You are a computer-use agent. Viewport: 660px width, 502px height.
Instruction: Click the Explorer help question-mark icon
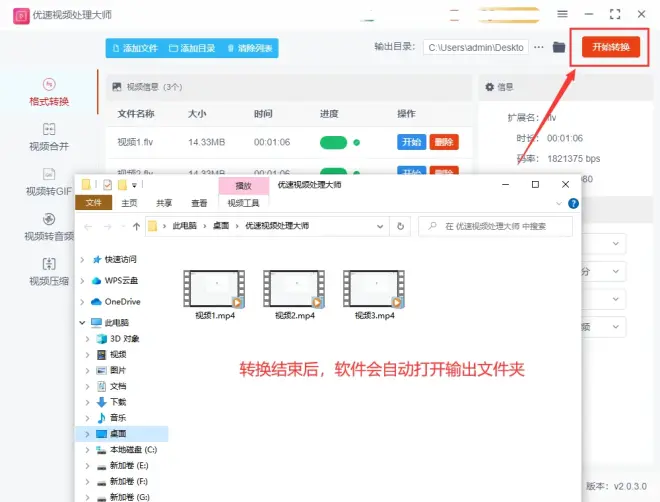click(x=573, y=204)
